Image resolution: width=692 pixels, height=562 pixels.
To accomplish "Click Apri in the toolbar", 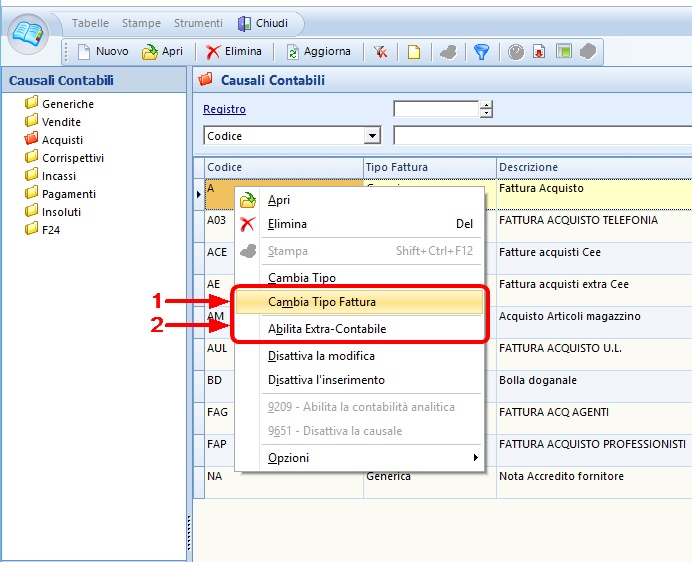I will [163, 52].
